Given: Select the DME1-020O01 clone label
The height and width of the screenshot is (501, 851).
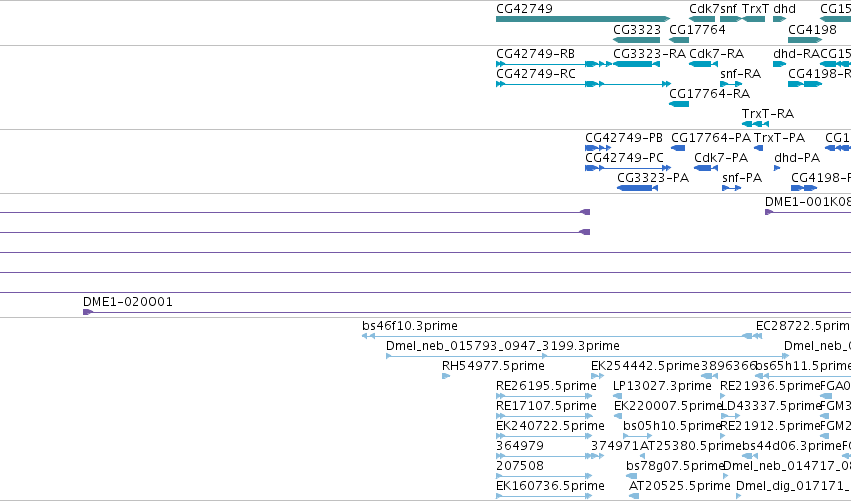Looking at the screenshot, I should 128,302.
